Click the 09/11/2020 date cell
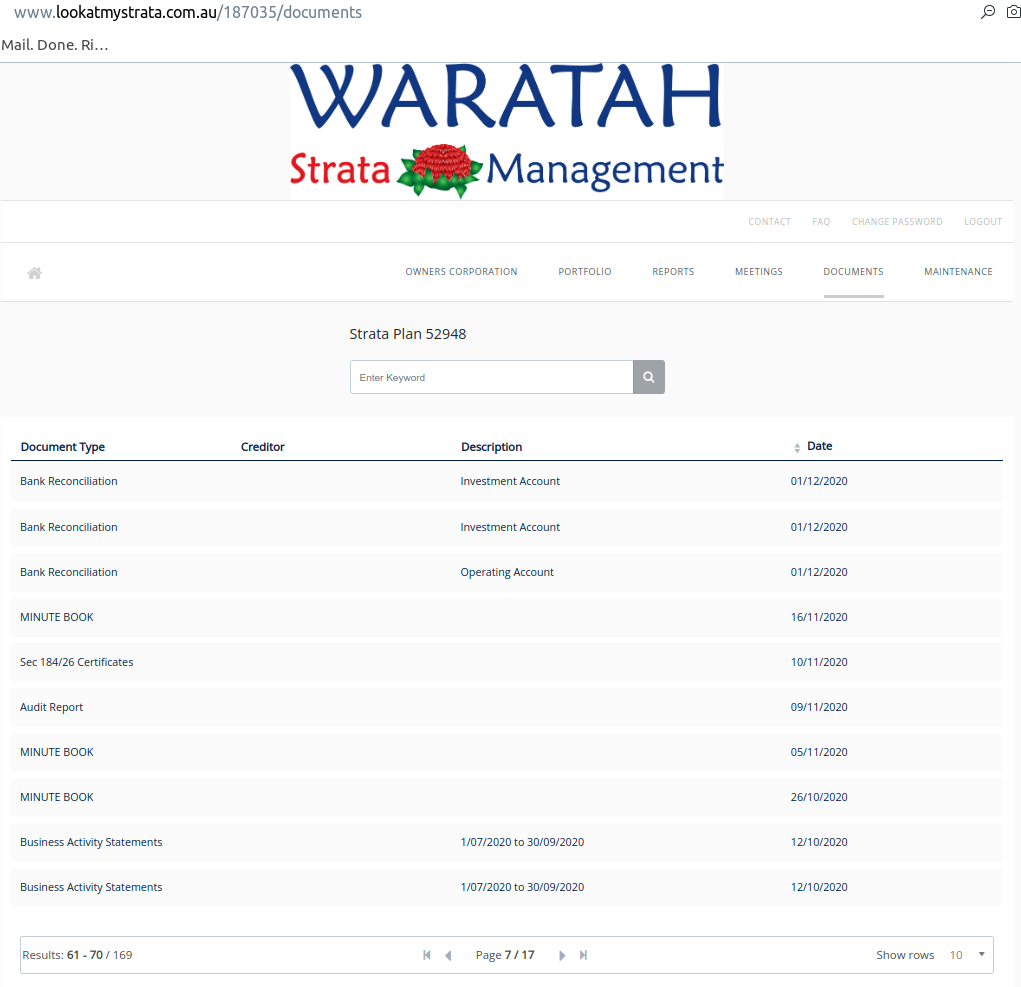The width and height of the screenshot is (1021, 987). [x=819, y=707]
